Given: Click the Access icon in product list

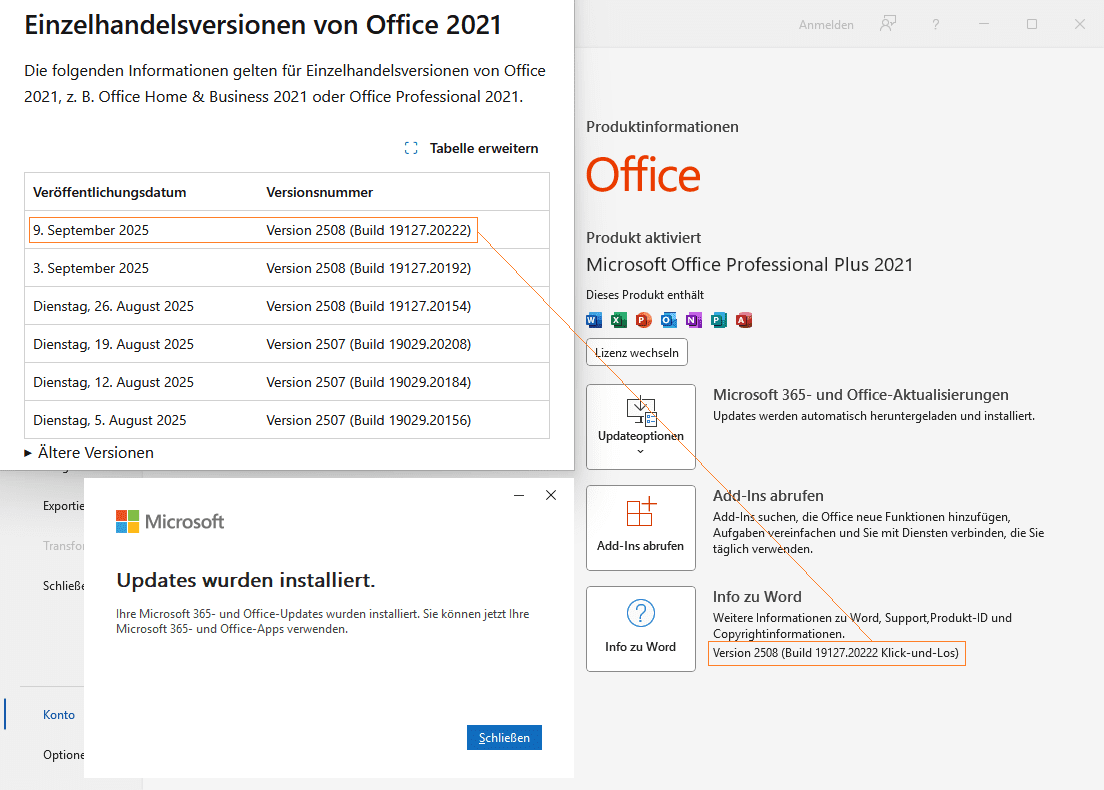Looking at the screenshot, I should [x=743, y=320].
